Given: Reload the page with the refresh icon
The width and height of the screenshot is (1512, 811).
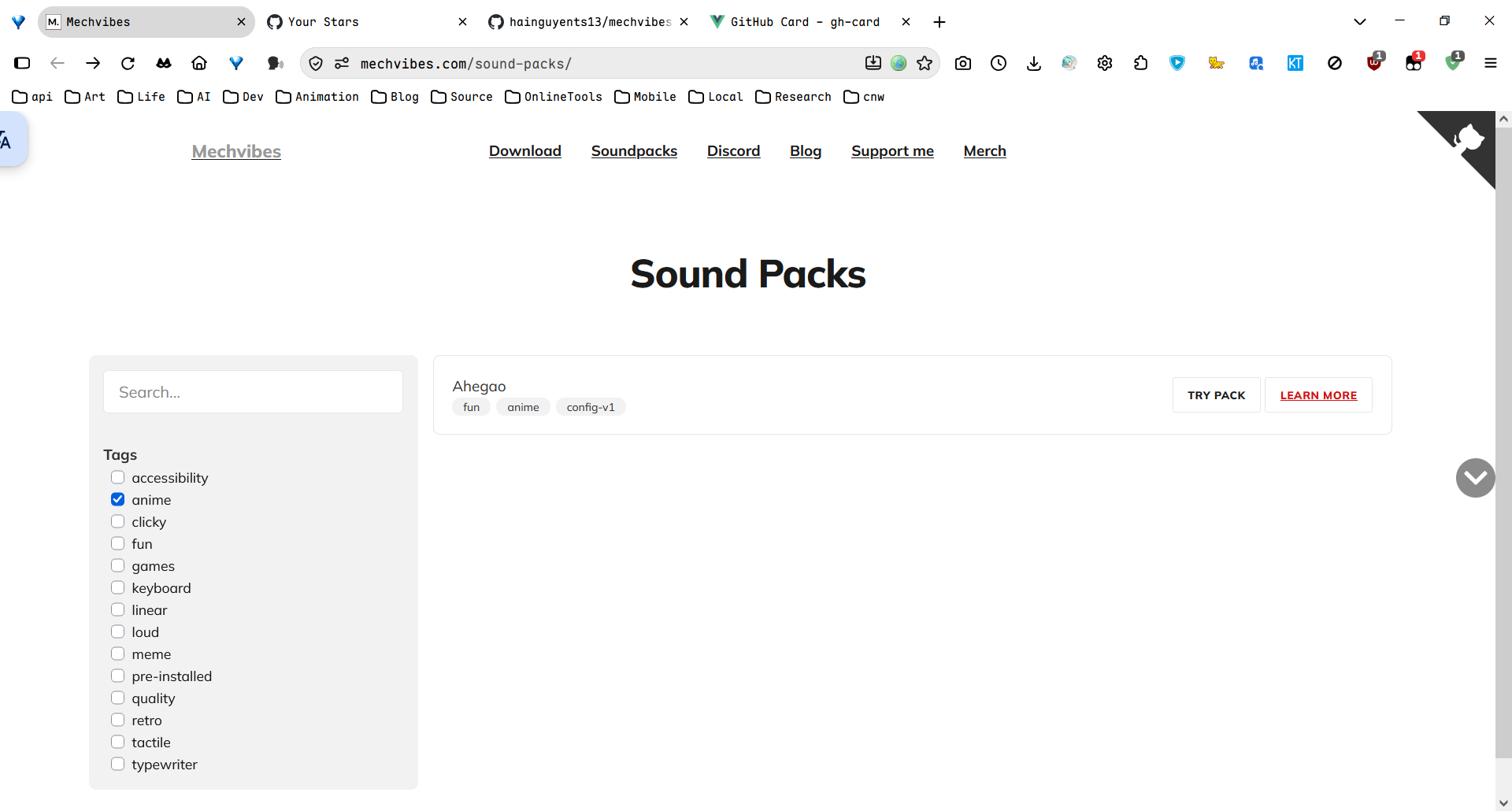Looking at the screenshot, I should [x=128, y=63].
